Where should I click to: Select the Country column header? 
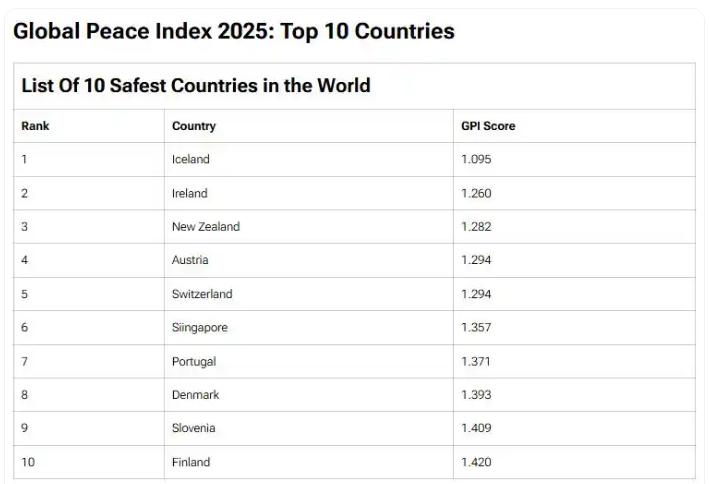(193, 126)
